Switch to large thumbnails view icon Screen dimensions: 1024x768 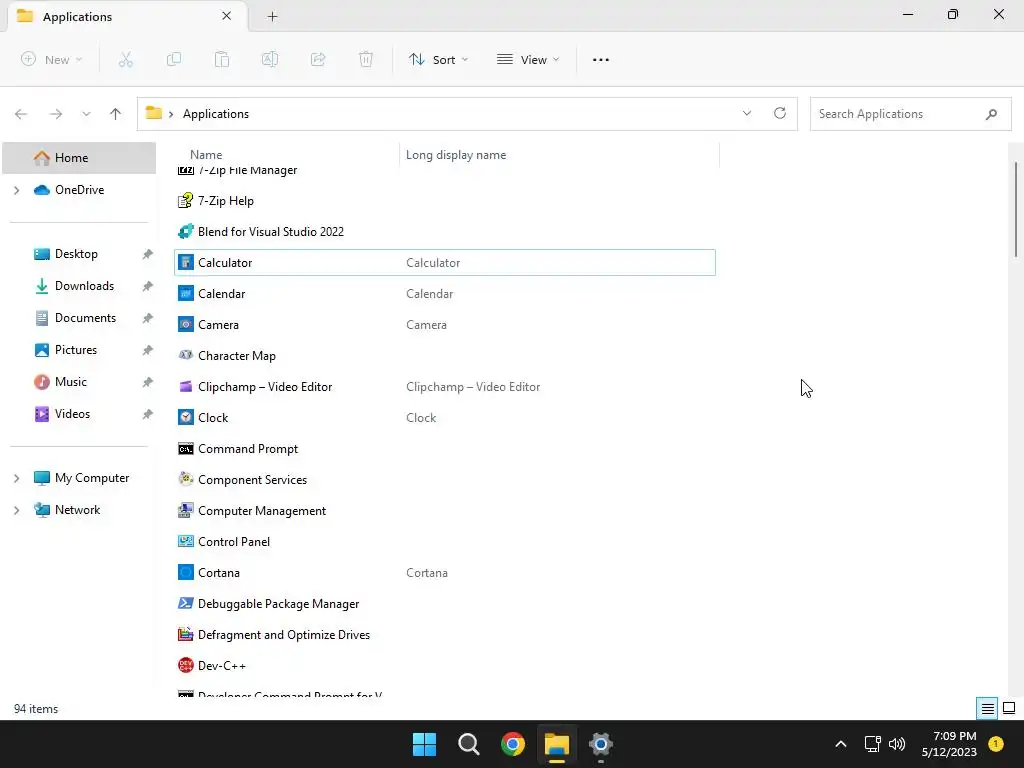click(1009, 709)
